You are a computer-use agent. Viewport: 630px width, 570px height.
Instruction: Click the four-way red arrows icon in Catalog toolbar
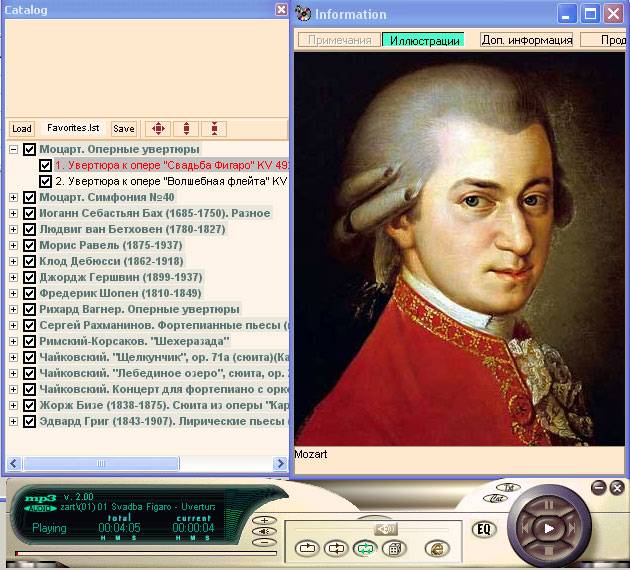tap(158, 129)
